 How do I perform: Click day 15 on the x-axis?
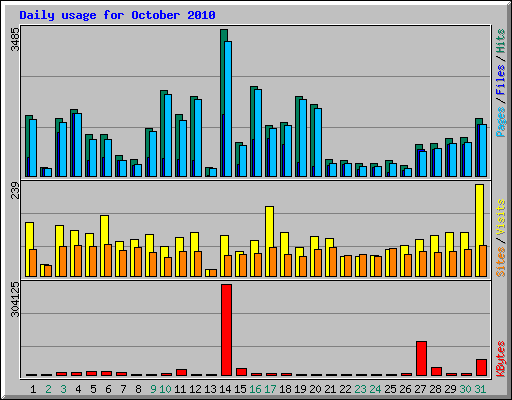point(240,389)
